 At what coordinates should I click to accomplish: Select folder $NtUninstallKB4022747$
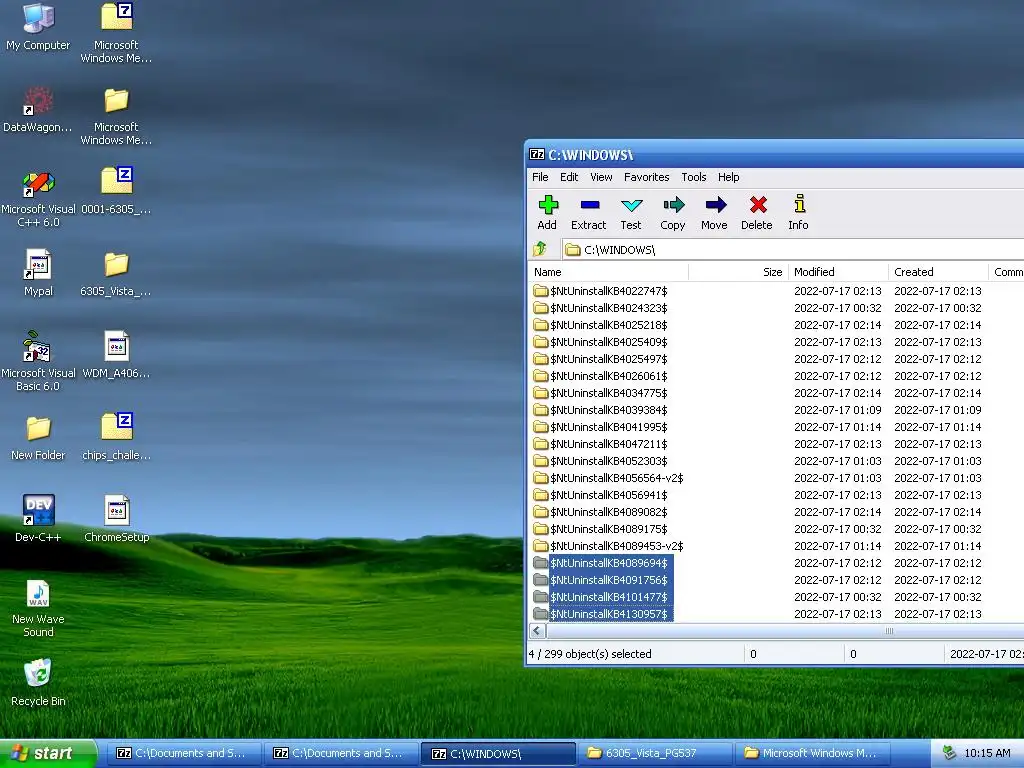tap(600, 291)
